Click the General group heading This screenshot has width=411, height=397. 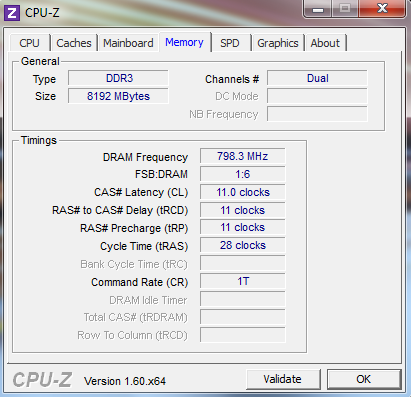40,61
